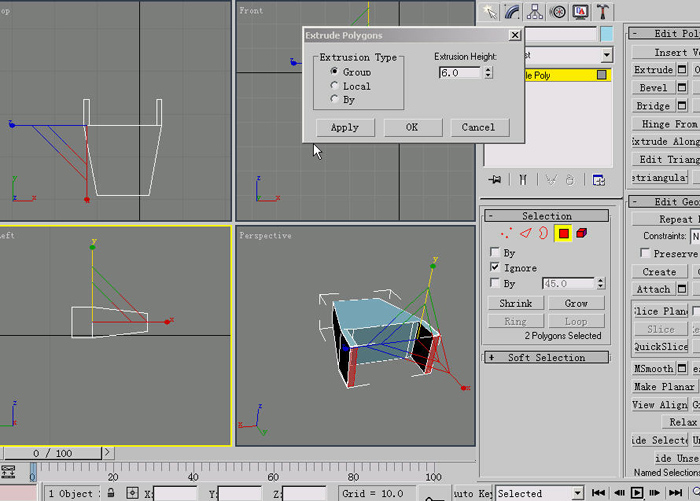This screenshot has height=501, width=700.
Task: Toggle Ignore Backfacing checkbox
Action: click(494, 267)
